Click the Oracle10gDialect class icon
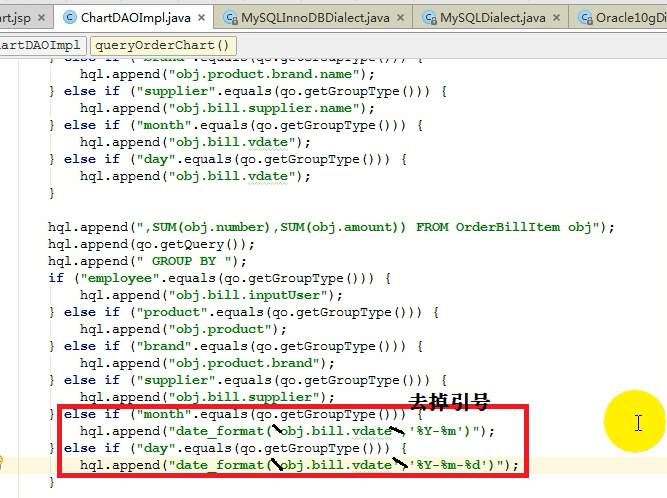The width and height of the screenshot is (667, 498). tap(587, 17)
